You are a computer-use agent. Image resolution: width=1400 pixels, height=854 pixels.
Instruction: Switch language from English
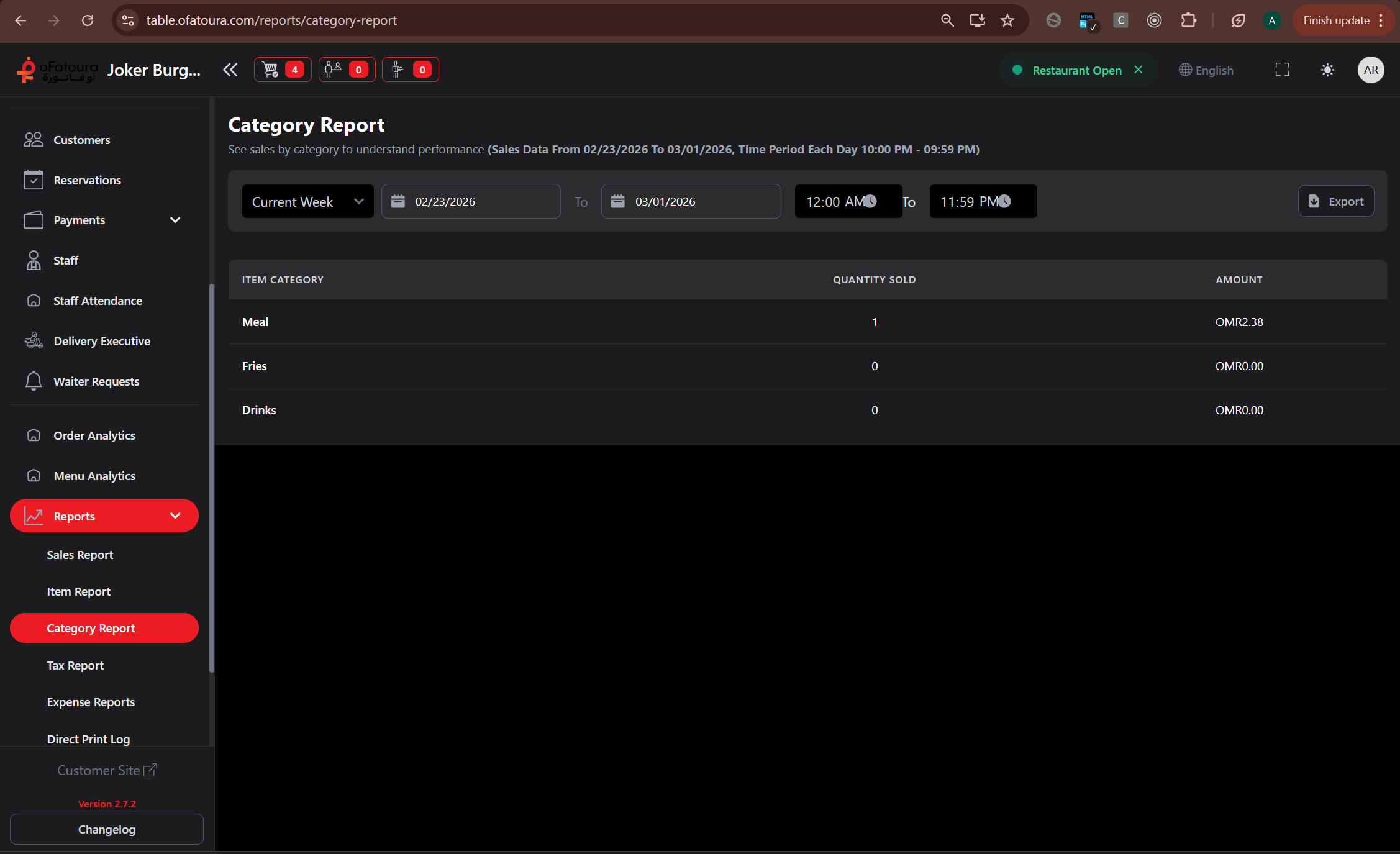coord(1206,70)
